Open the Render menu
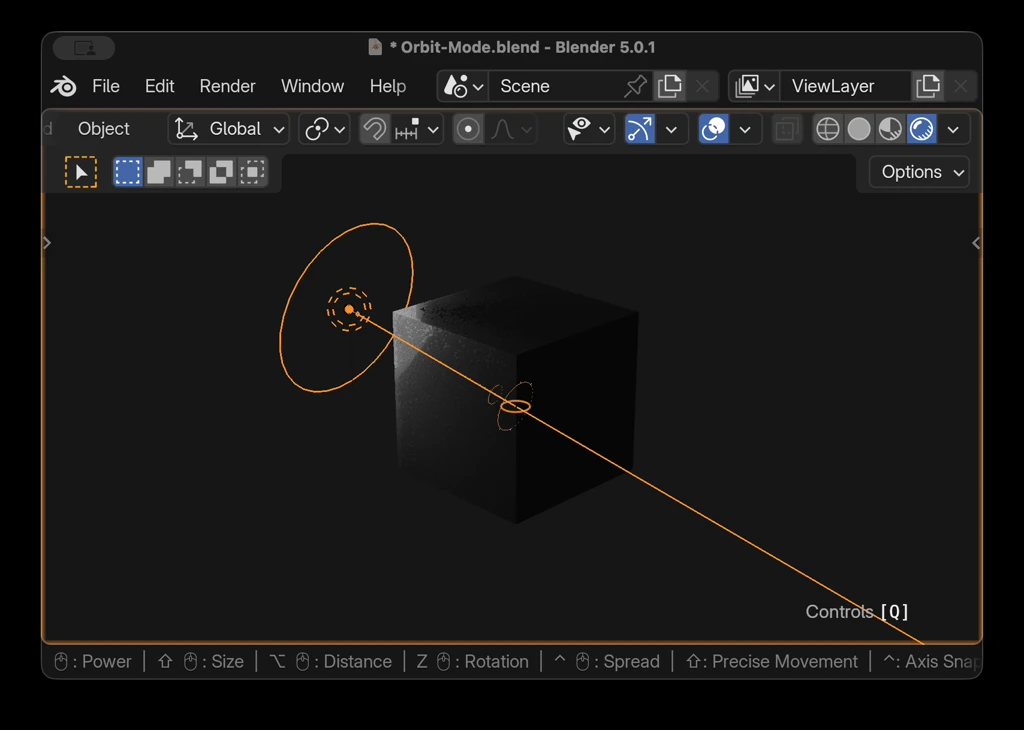Viewport: 1024px width, 730px height. click(x=227, y=86)
